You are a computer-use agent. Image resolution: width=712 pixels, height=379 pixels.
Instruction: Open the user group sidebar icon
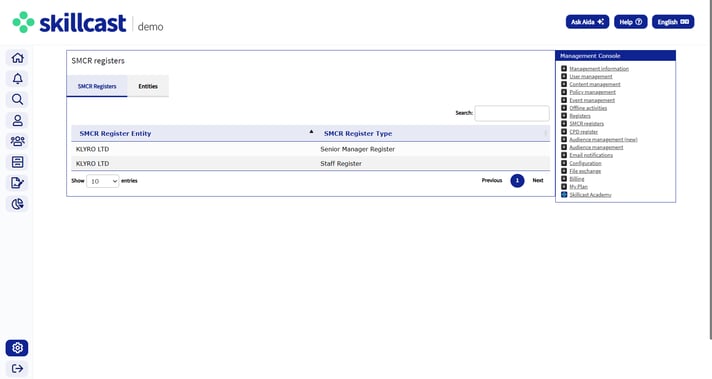click(17, 141)
